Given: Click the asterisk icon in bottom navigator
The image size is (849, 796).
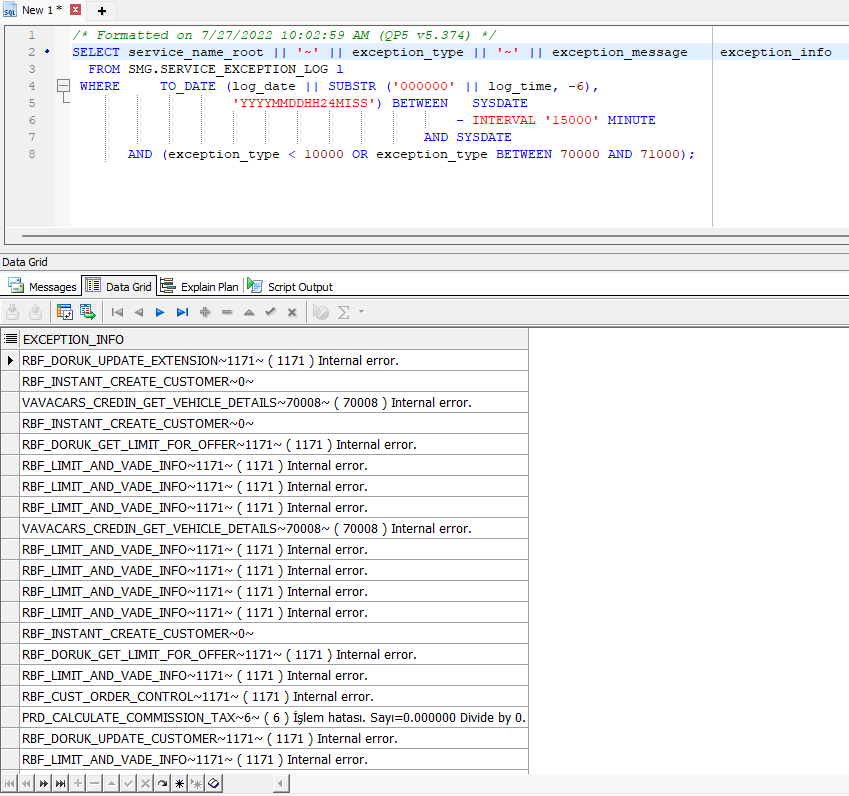Looking at the screenshot, I should 180,783.
